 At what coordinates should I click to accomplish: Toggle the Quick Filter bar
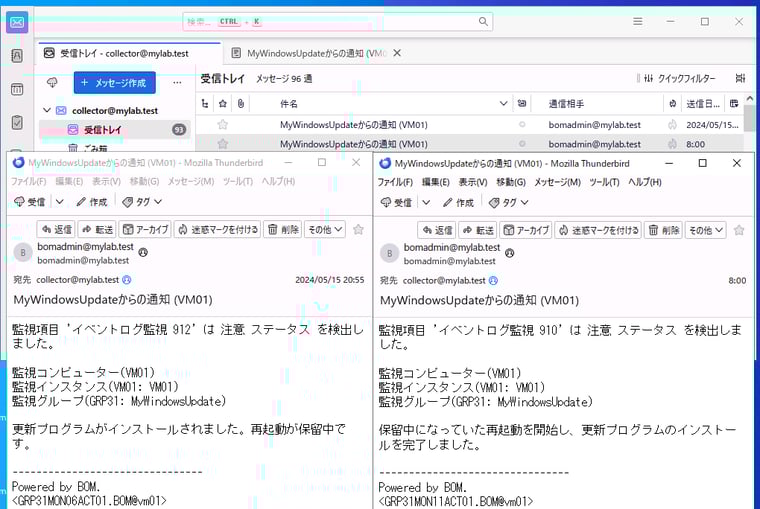[680, 78]
